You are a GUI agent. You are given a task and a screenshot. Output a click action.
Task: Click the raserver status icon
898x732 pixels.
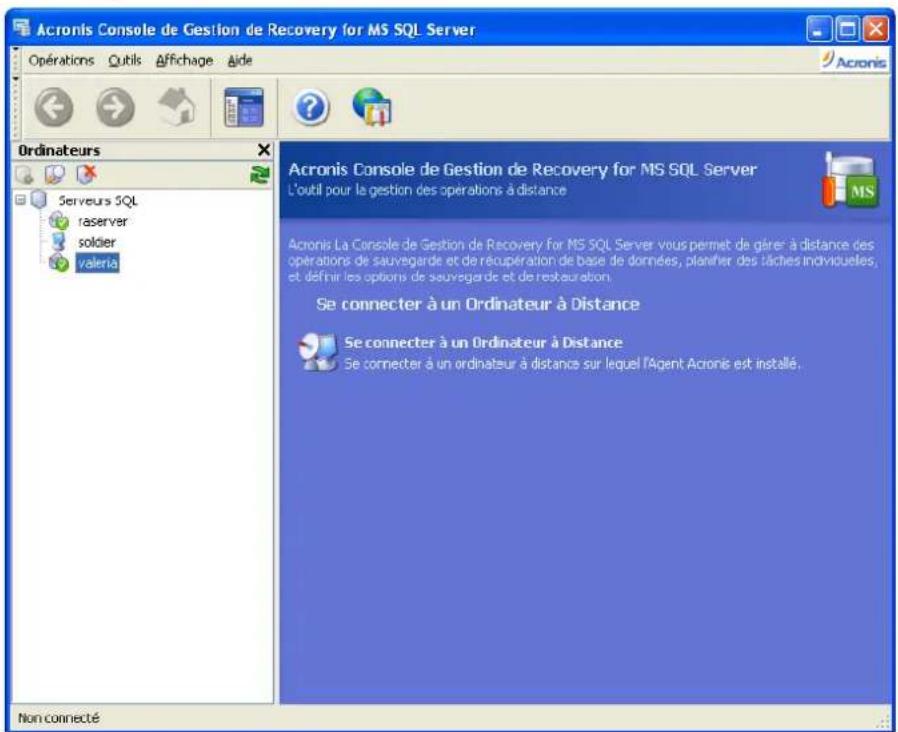point(58,221)
